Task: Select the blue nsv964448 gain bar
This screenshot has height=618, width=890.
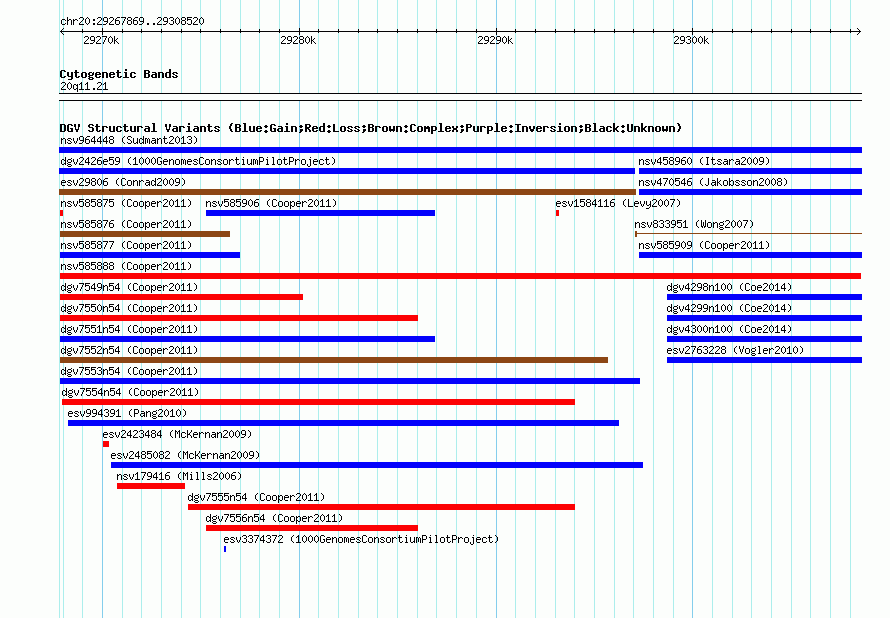Action: tap(460, 150)
